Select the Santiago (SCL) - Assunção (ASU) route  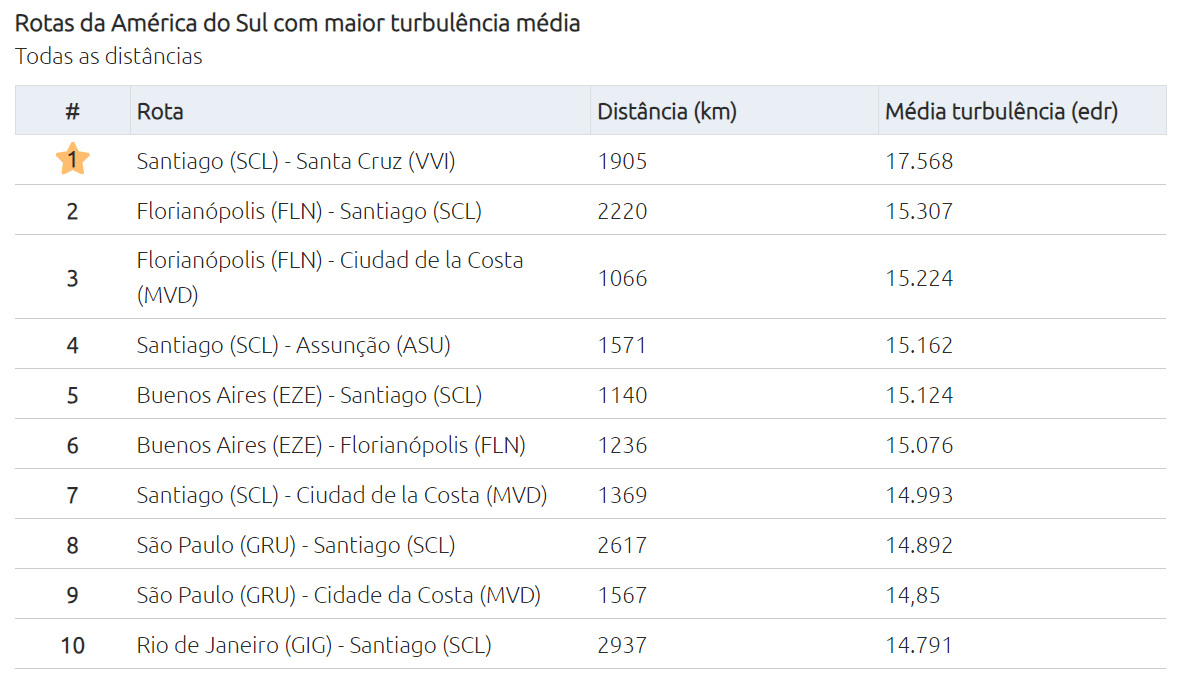coord(293,345)
